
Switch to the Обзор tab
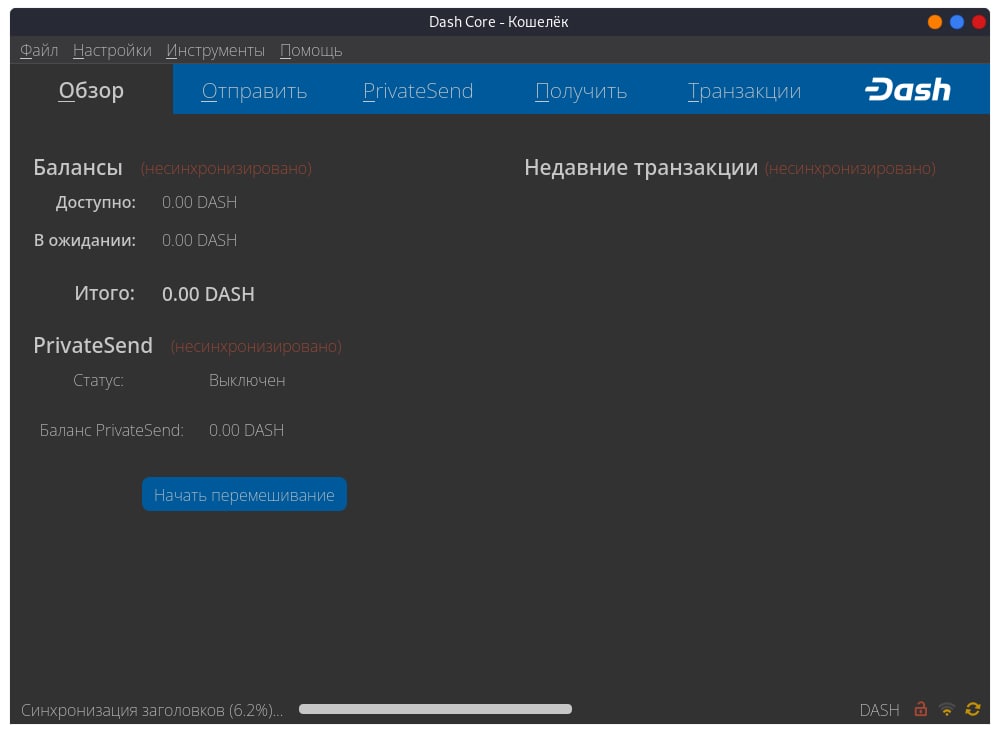click(x=91, y=90)
